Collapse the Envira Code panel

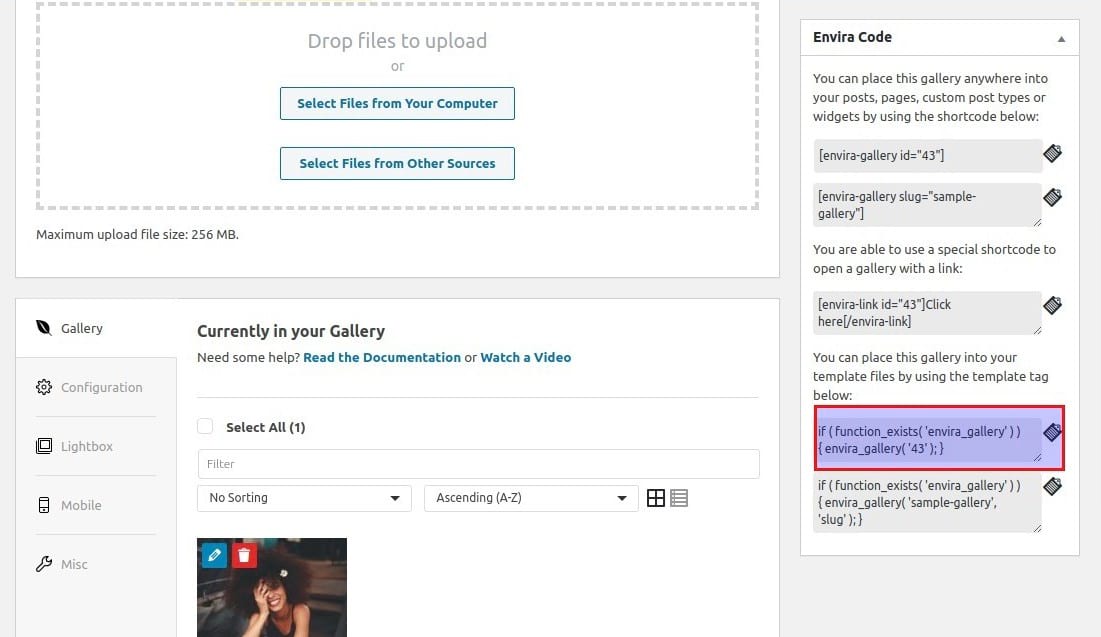tap(1061, 38)
